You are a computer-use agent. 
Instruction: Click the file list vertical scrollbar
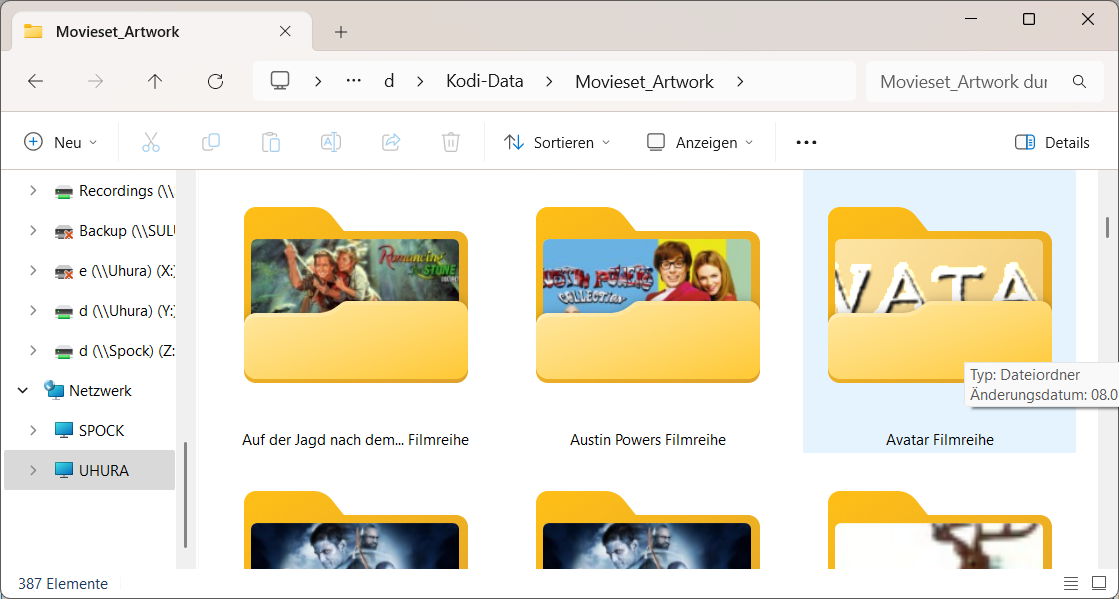1107,228
